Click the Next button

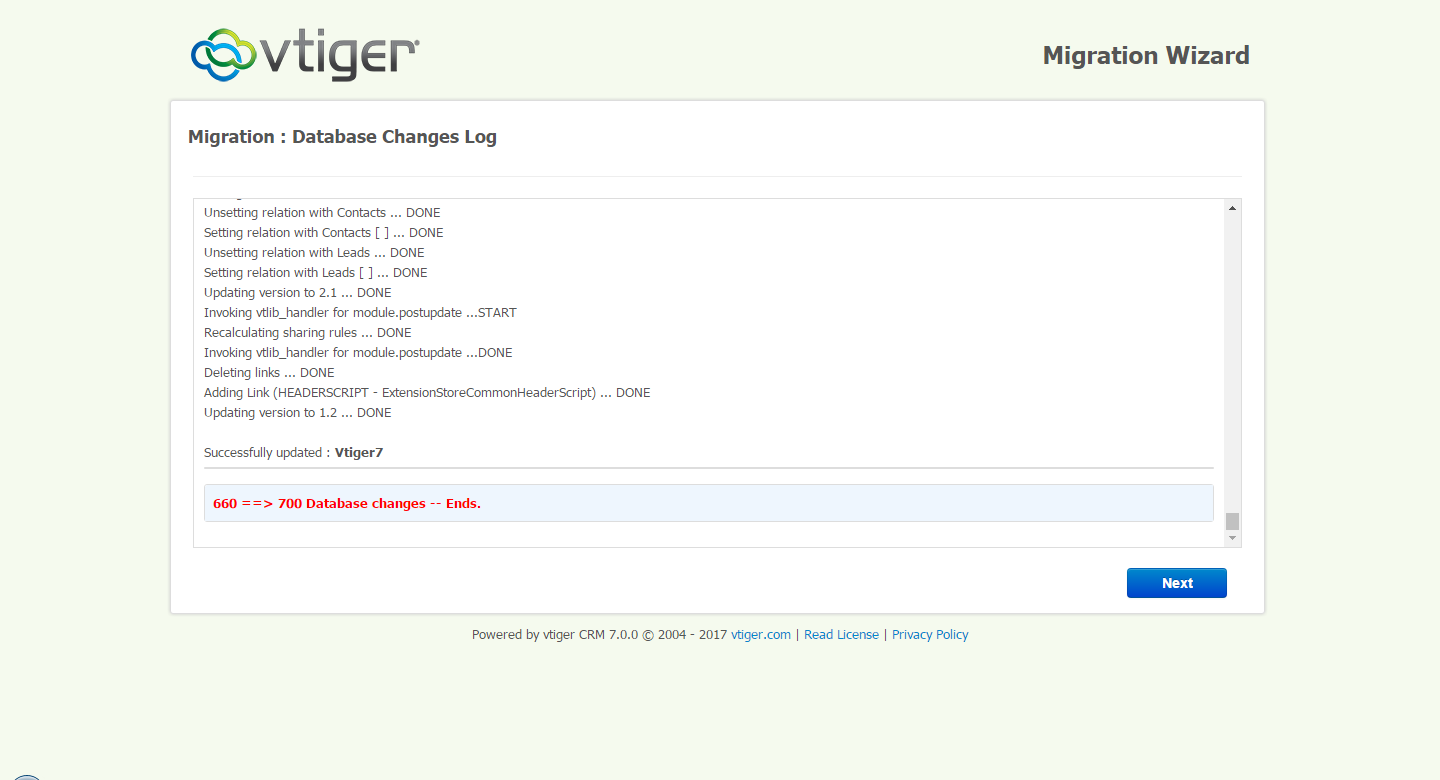click(x=1176, y=583)
